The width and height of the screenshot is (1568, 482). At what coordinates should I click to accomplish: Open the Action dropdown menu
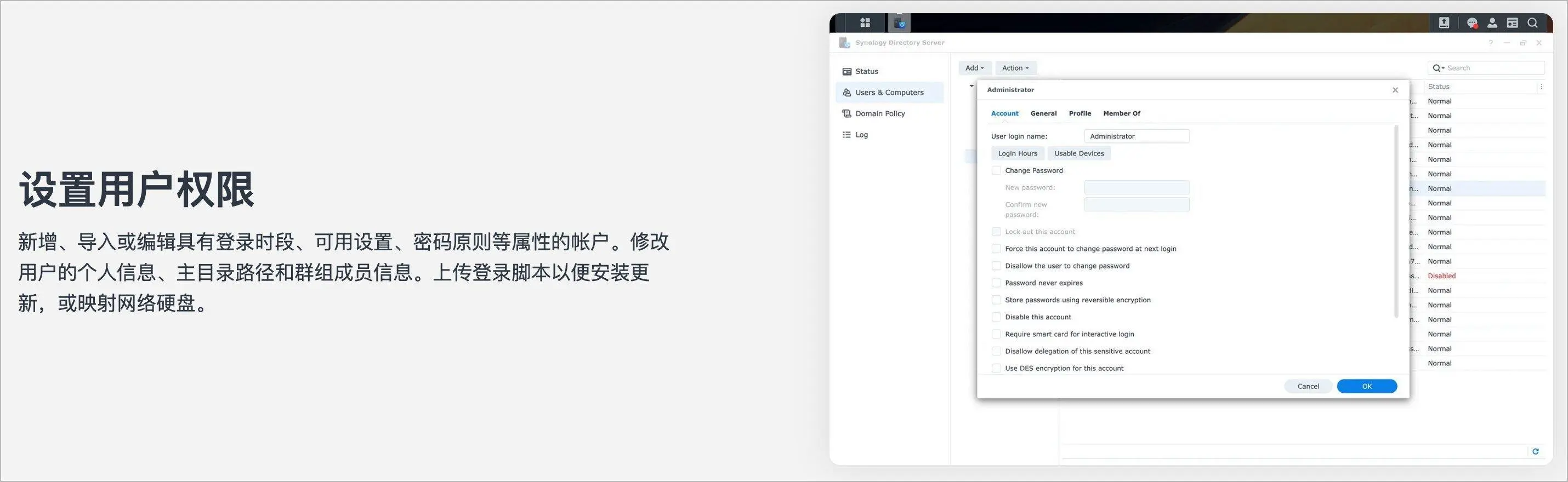tap(1015, 68)
